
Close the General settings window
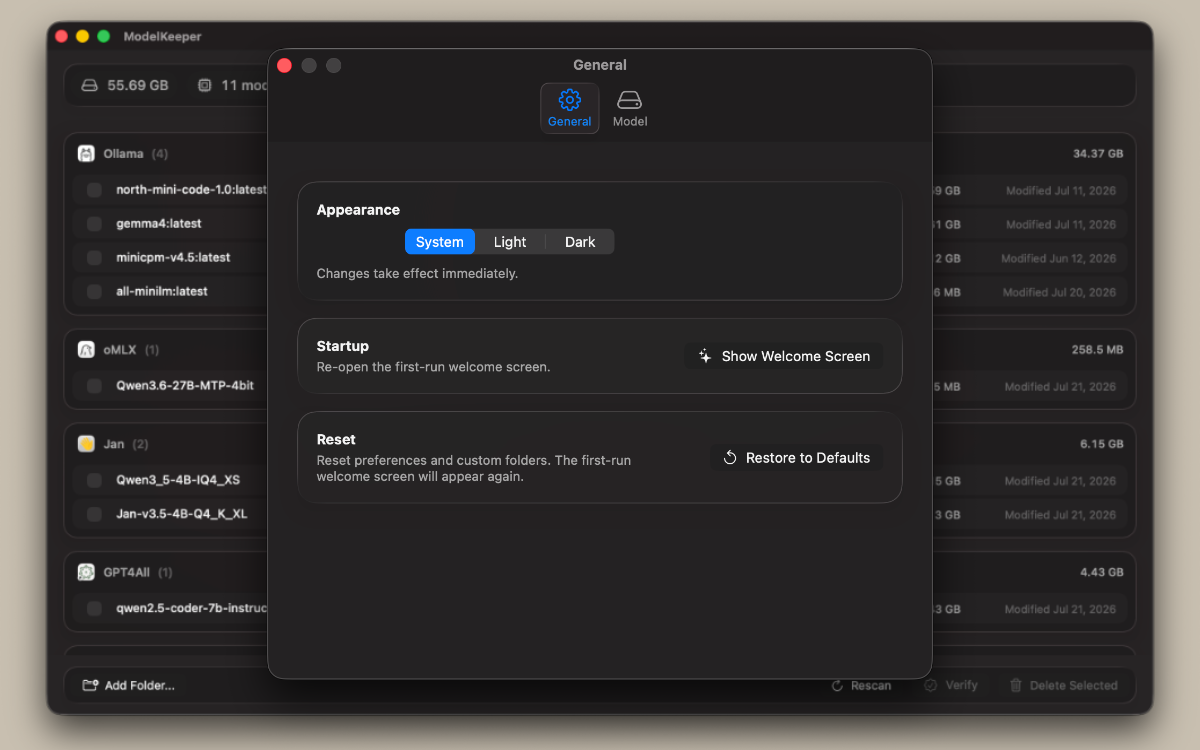point(284,65)
